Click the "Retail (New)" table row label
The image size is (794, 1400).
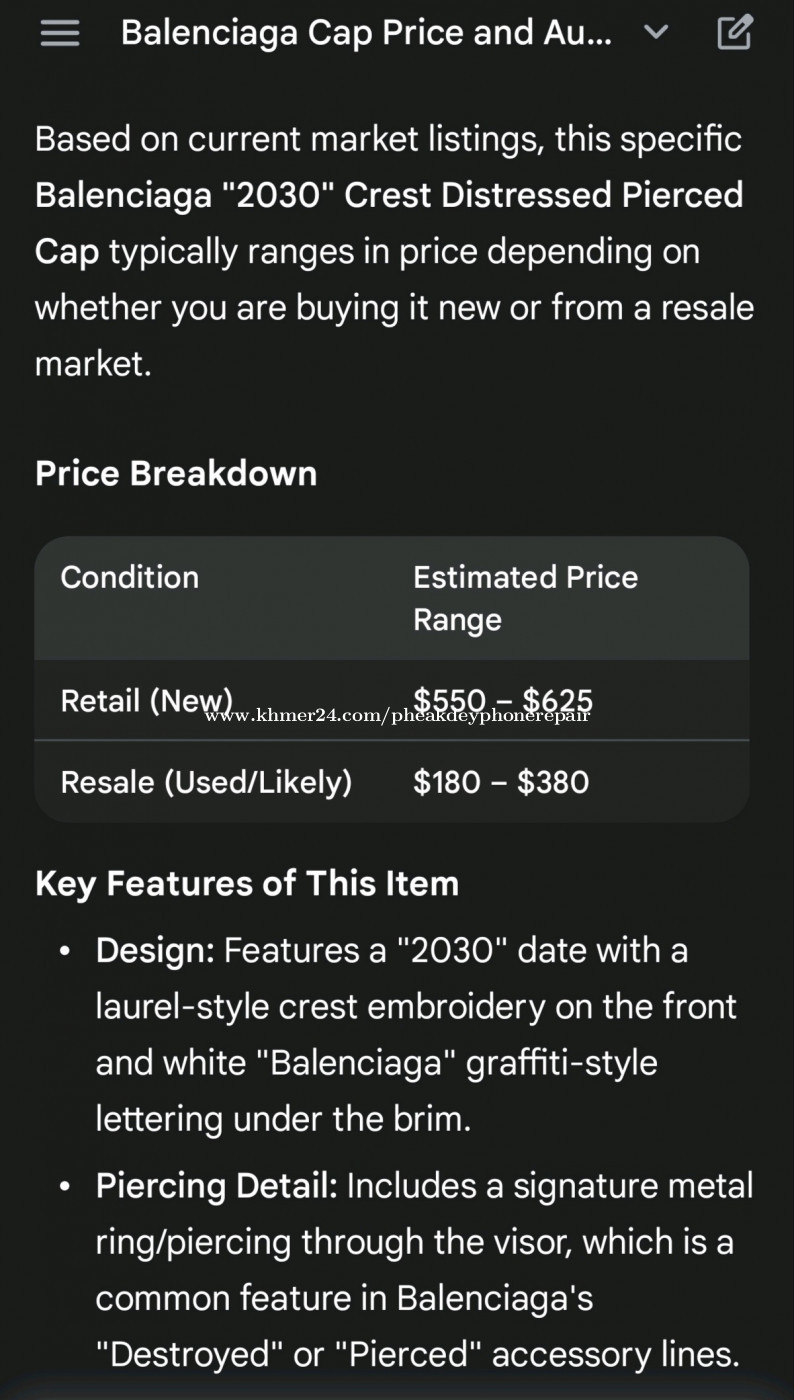click(146, 700)
